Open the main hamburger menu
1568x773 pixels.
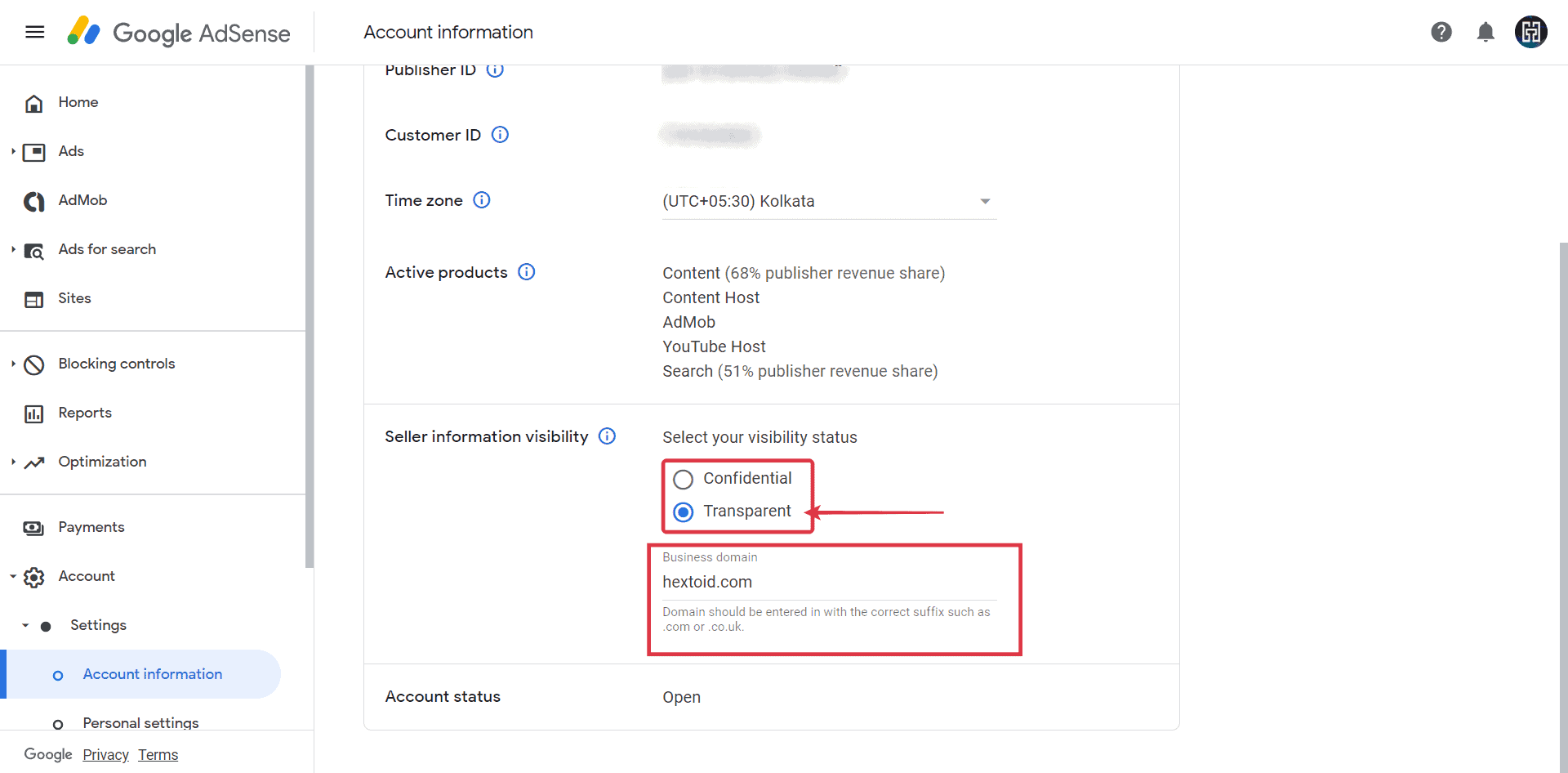(34, 32)
